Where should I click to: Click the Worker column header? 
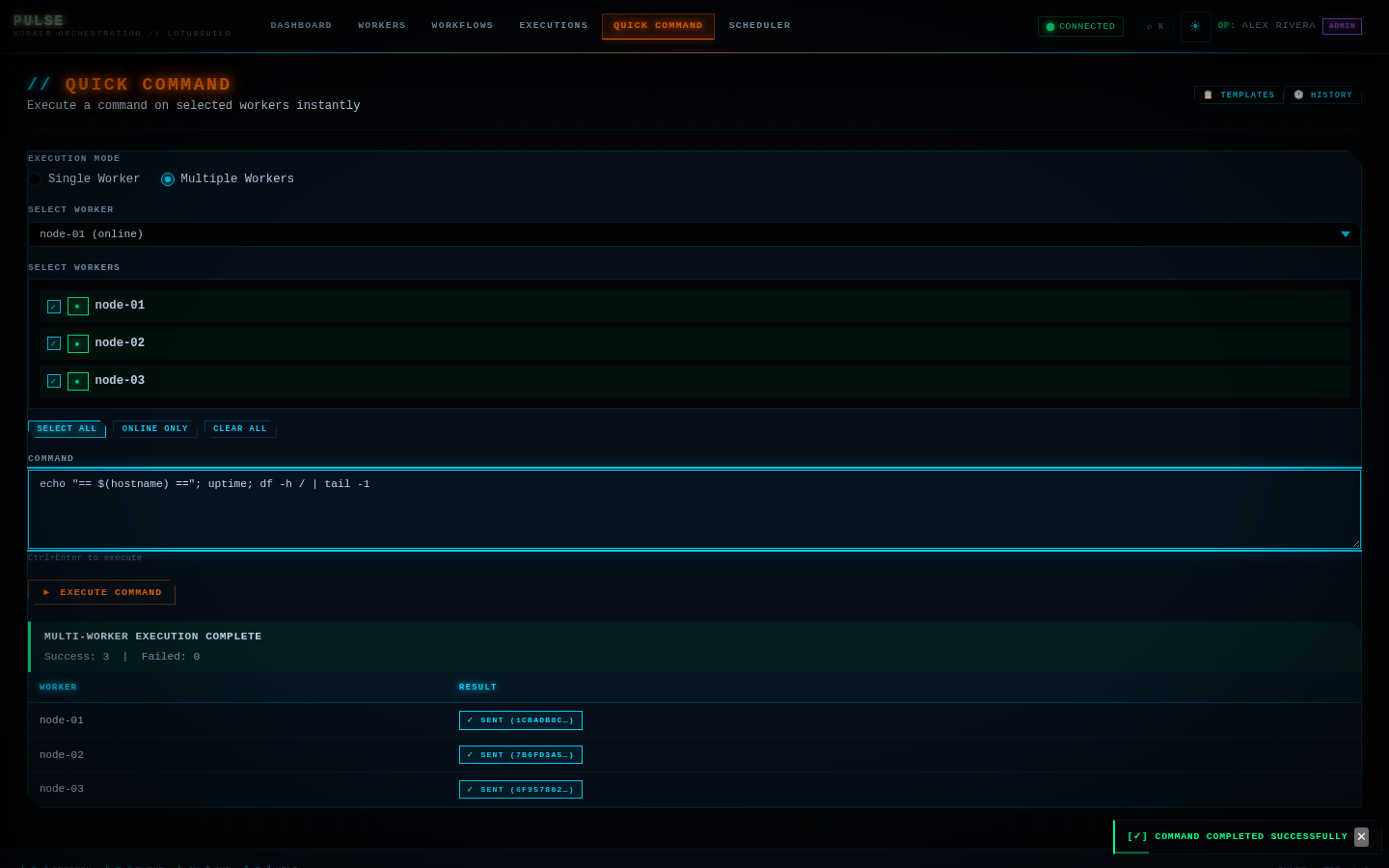(x=58, y=688)
